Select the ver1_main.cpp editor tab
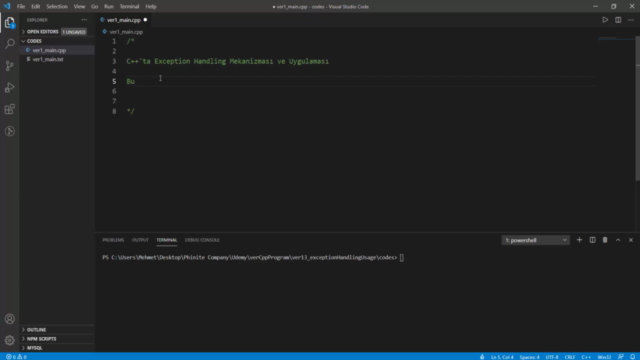Viewport: 640px width, 360px height. (x=124, y=20)
